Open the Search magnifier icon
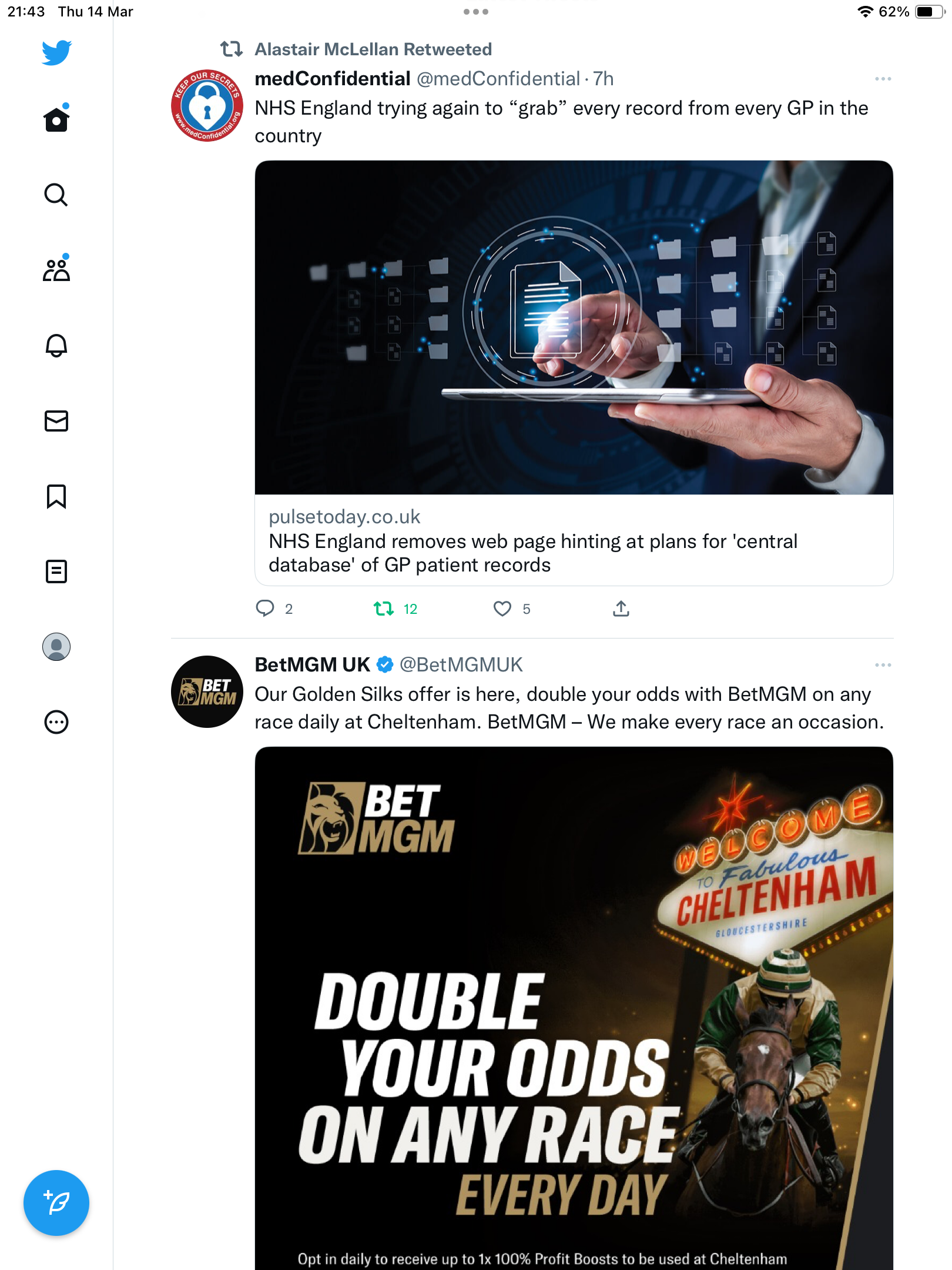This screenshot has height=1270, width=952. pos(56,195)
